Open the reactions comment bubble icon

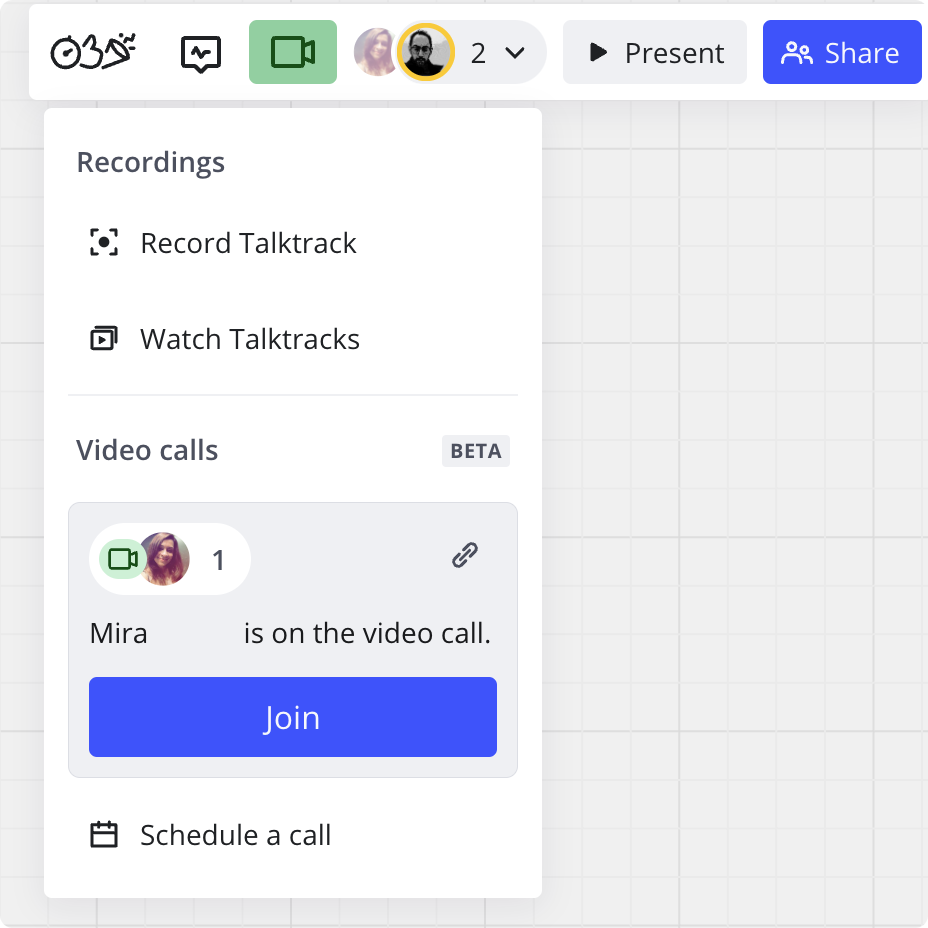point(199,51)
